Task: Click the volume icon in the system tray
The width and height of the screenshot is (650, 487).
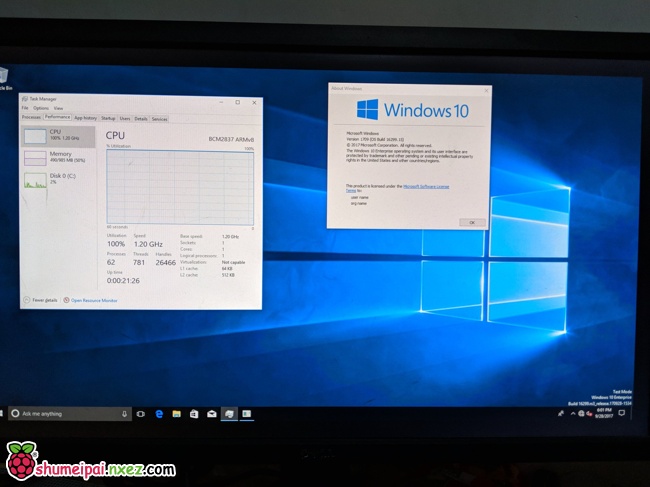Action: click(589, 413)
